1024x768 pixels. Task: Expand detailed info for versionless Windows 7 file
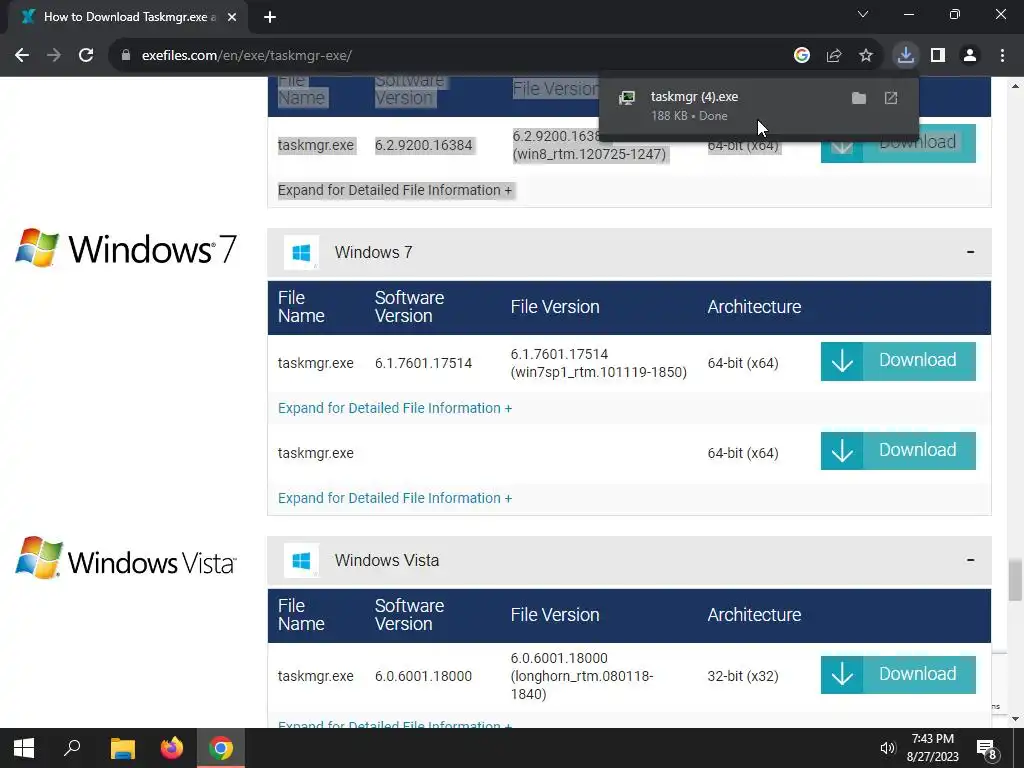pyautogui.click(x=394, y=498)
